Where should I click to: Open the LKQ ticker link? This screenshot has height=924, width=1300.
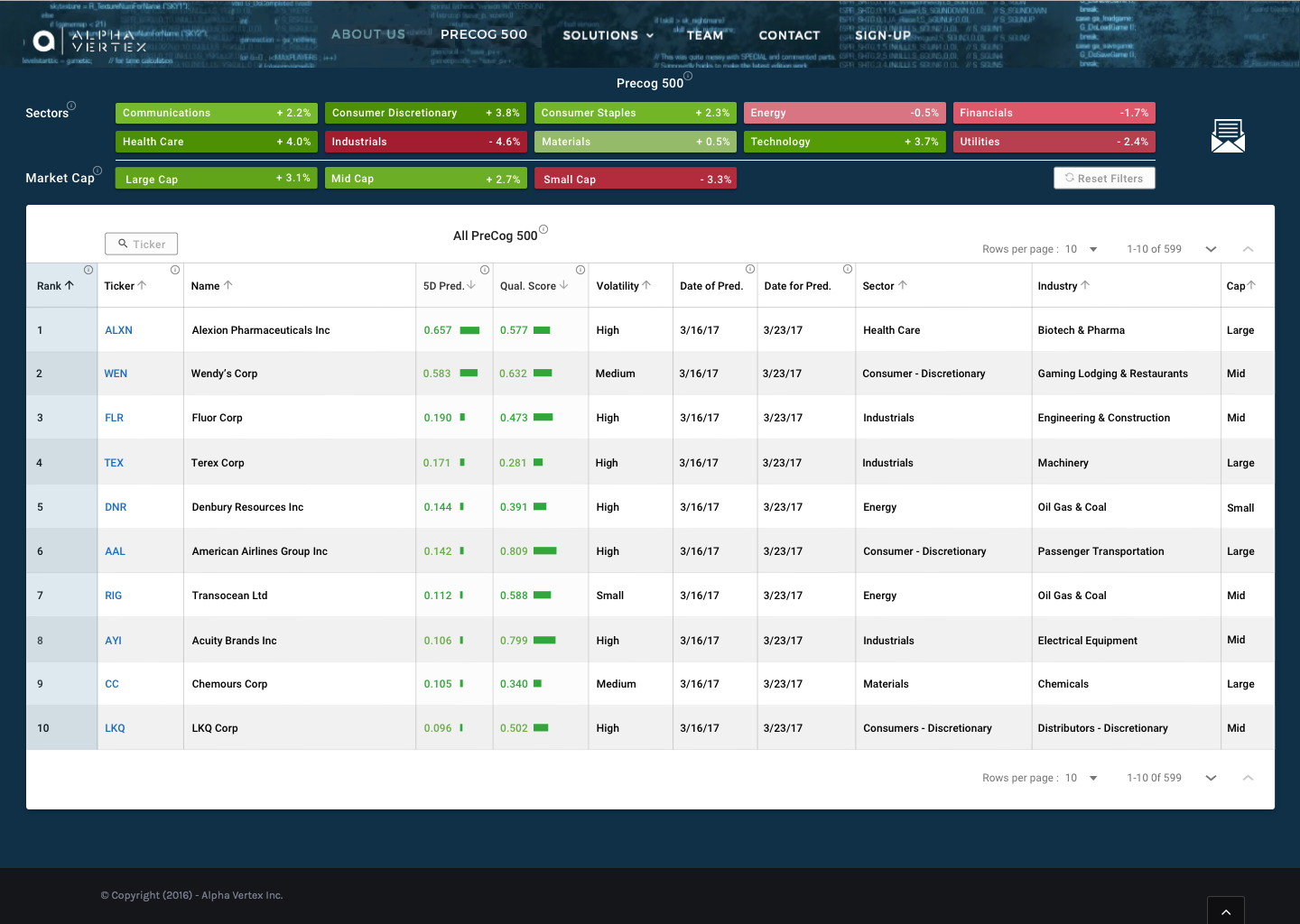(115, 728)
